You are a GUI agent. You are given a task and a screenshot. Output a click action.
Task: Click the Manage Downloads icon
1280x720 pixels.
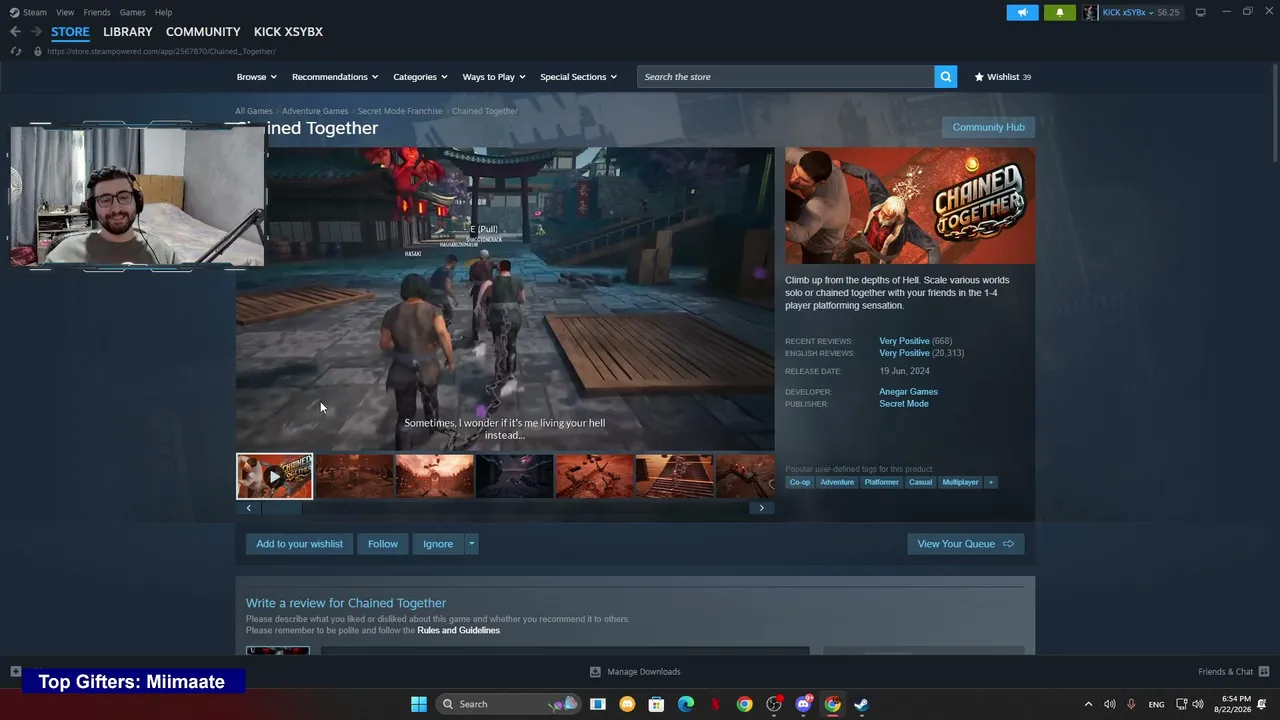click(595, 672)
